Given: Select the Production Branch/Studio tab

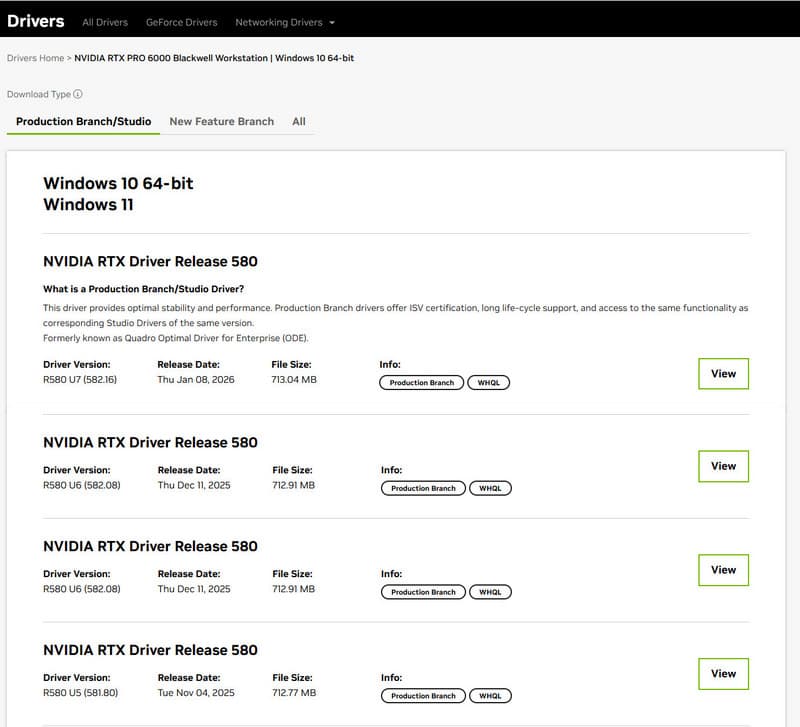Looking at the screenshot, I should coord(83,121).
